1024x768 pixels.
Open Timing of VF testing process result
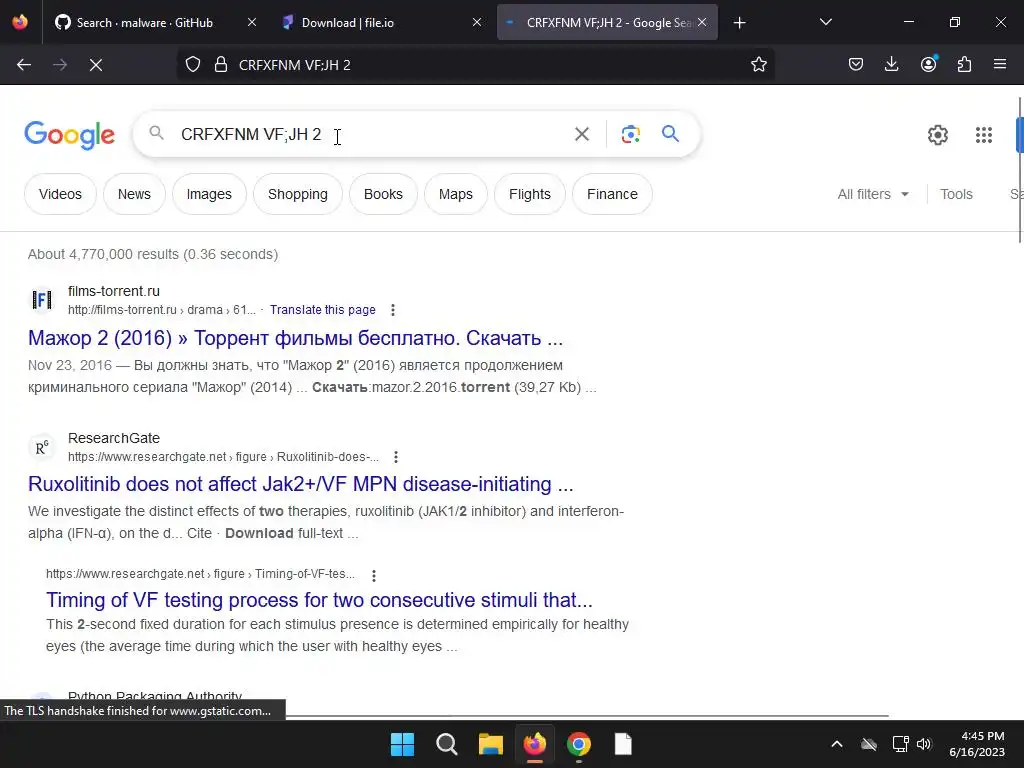pos(319,600)
